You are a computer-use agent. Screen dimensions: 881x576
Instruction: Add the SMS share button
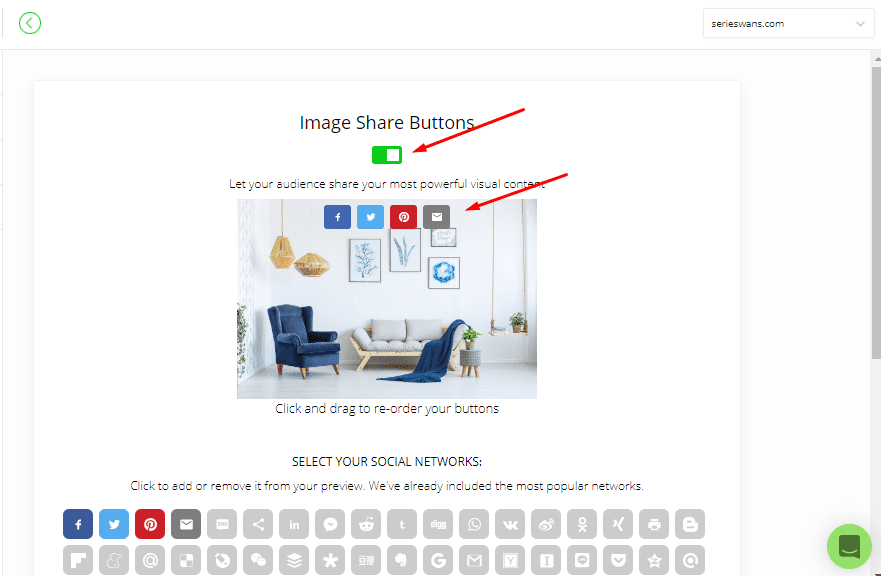pyautogui.click(x=222, y=524)
